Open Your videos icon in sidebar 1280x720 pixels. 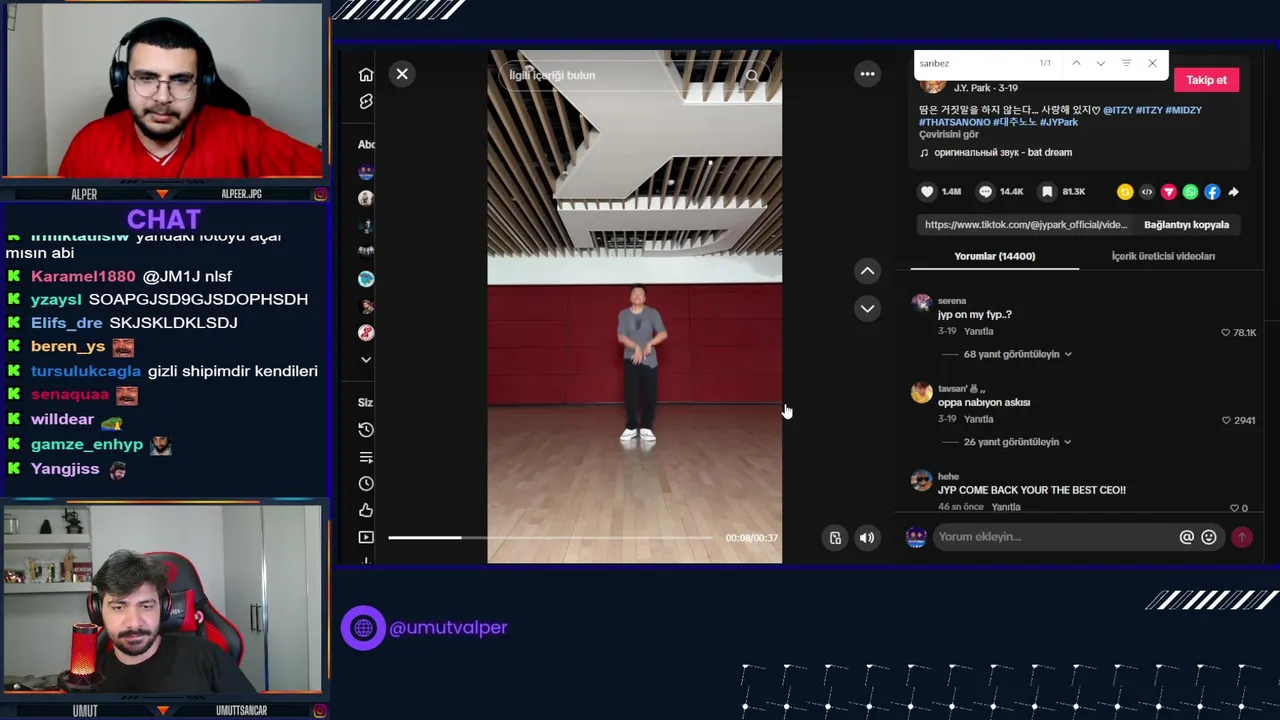pos(366,538)
